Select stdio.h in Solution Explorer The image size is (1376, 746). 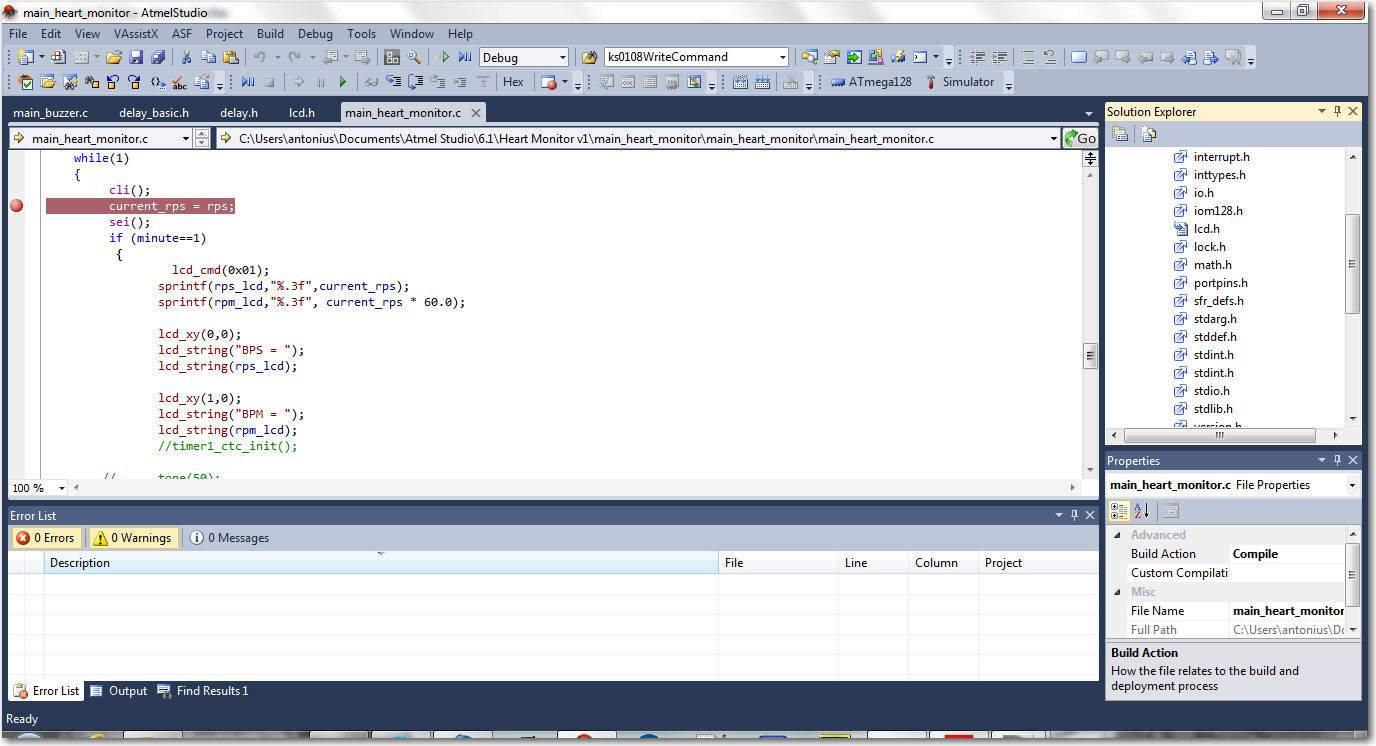[1211, 391]
